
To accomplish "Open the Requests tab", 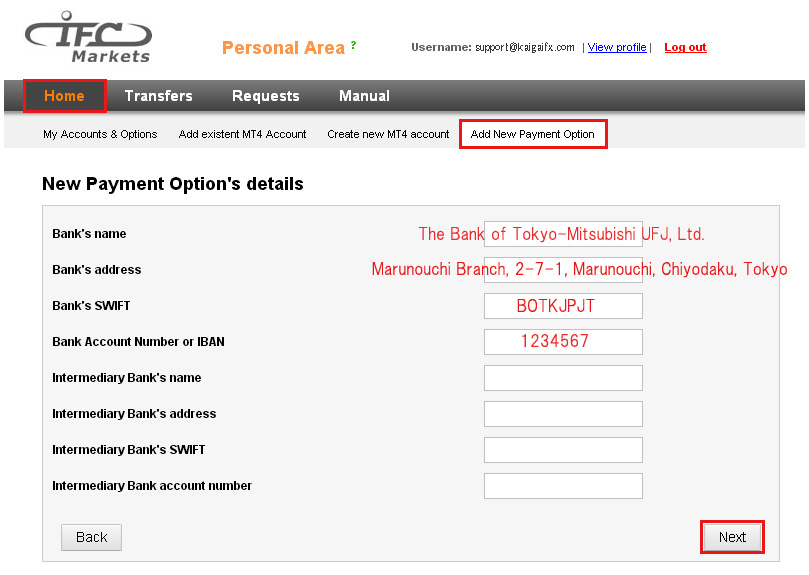I will click(266, 96).
